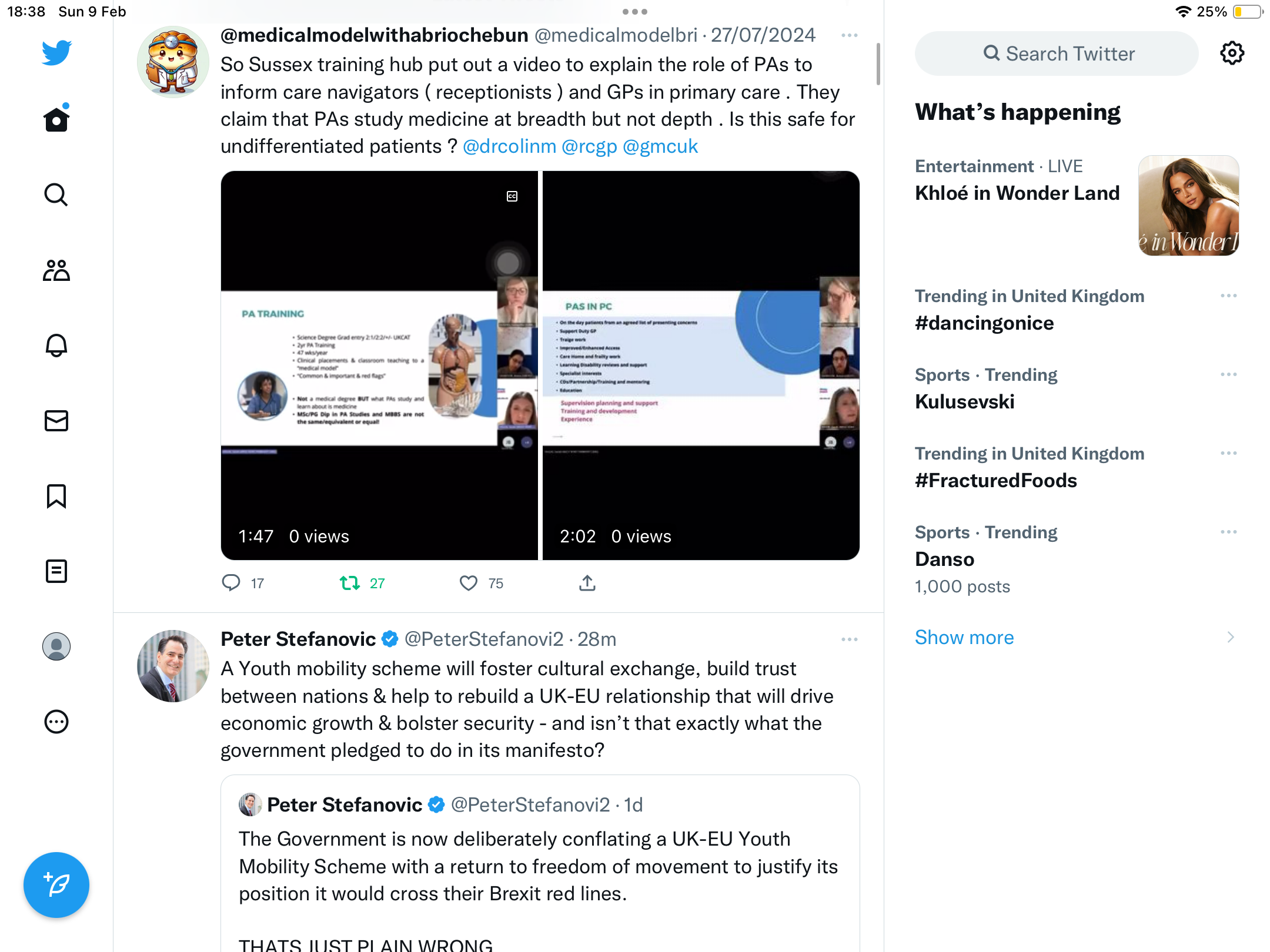Open more options for the medicalmodelwithabriochebun tweet
This screenshot has height=952, width=1270.
(x=850, y=35)
